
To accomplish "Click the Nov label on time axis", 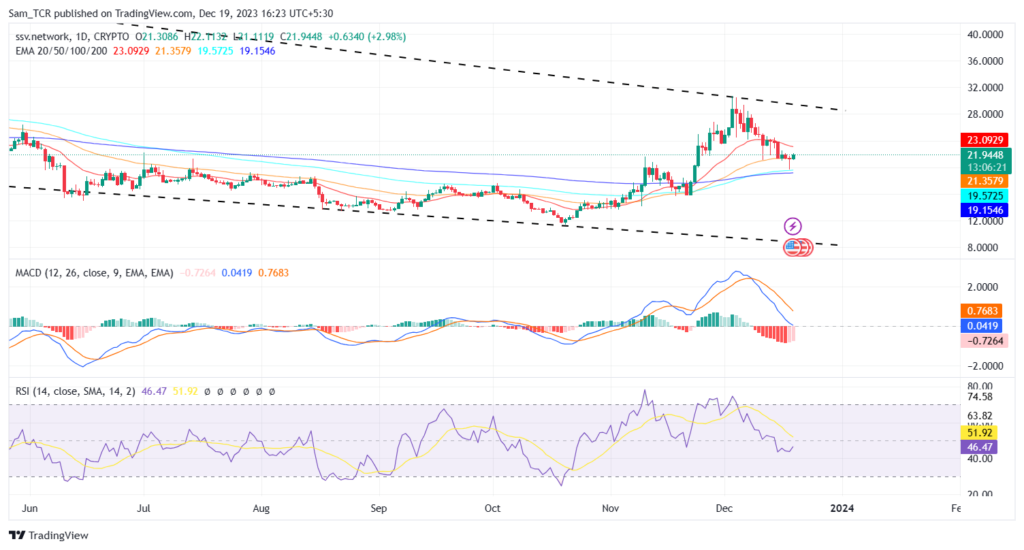I will [611, 508].
